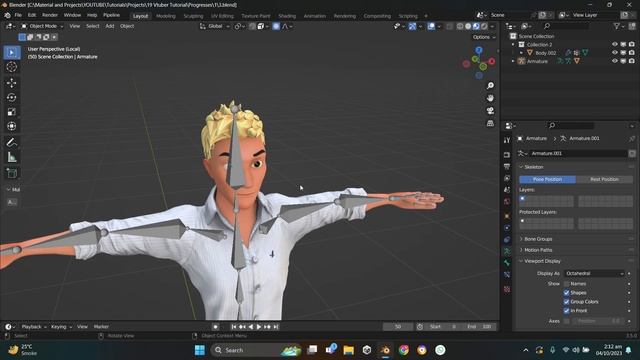Click the pan view hand icon
Screen dimensions: 640x360
coord(490,98)
